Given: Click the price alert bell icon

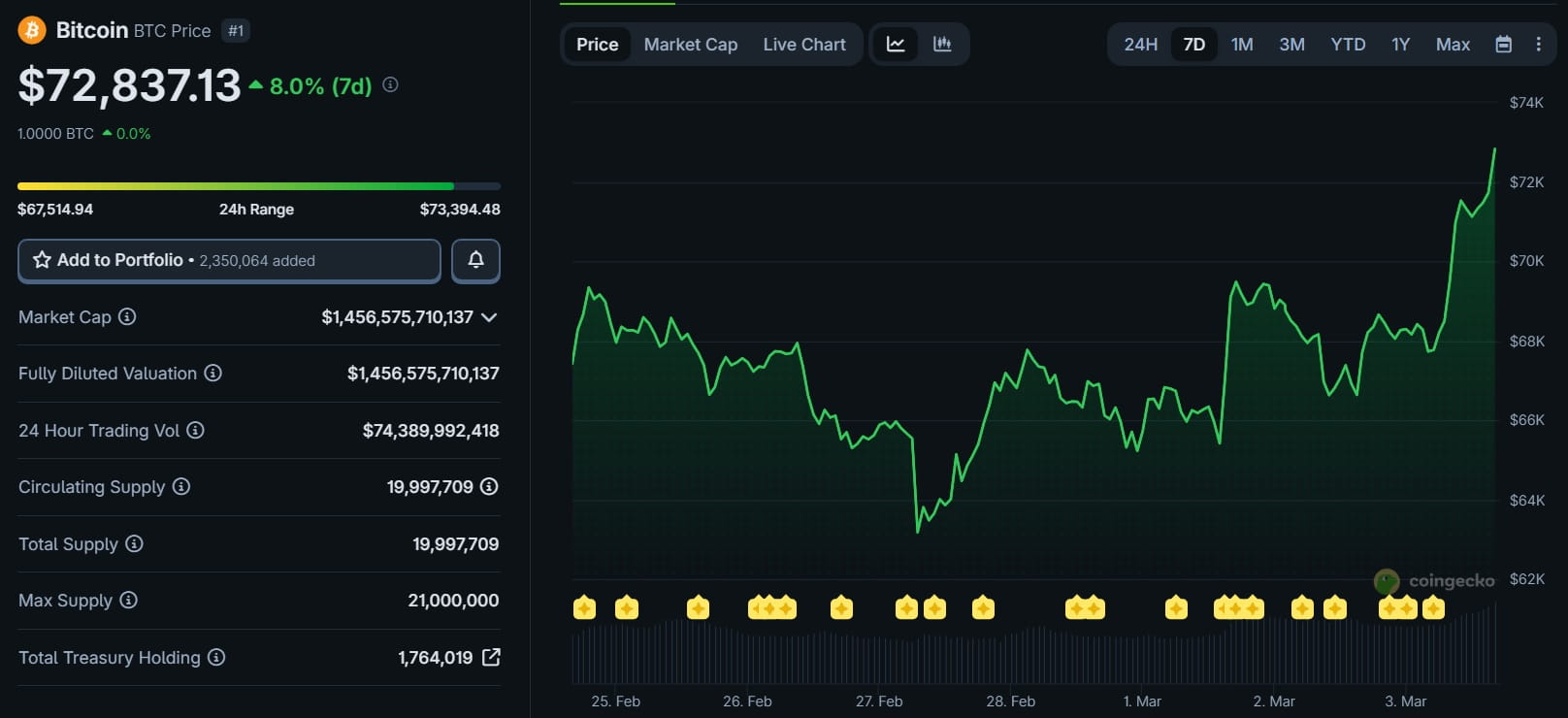Looking at the screenshot, I should 475,260.
